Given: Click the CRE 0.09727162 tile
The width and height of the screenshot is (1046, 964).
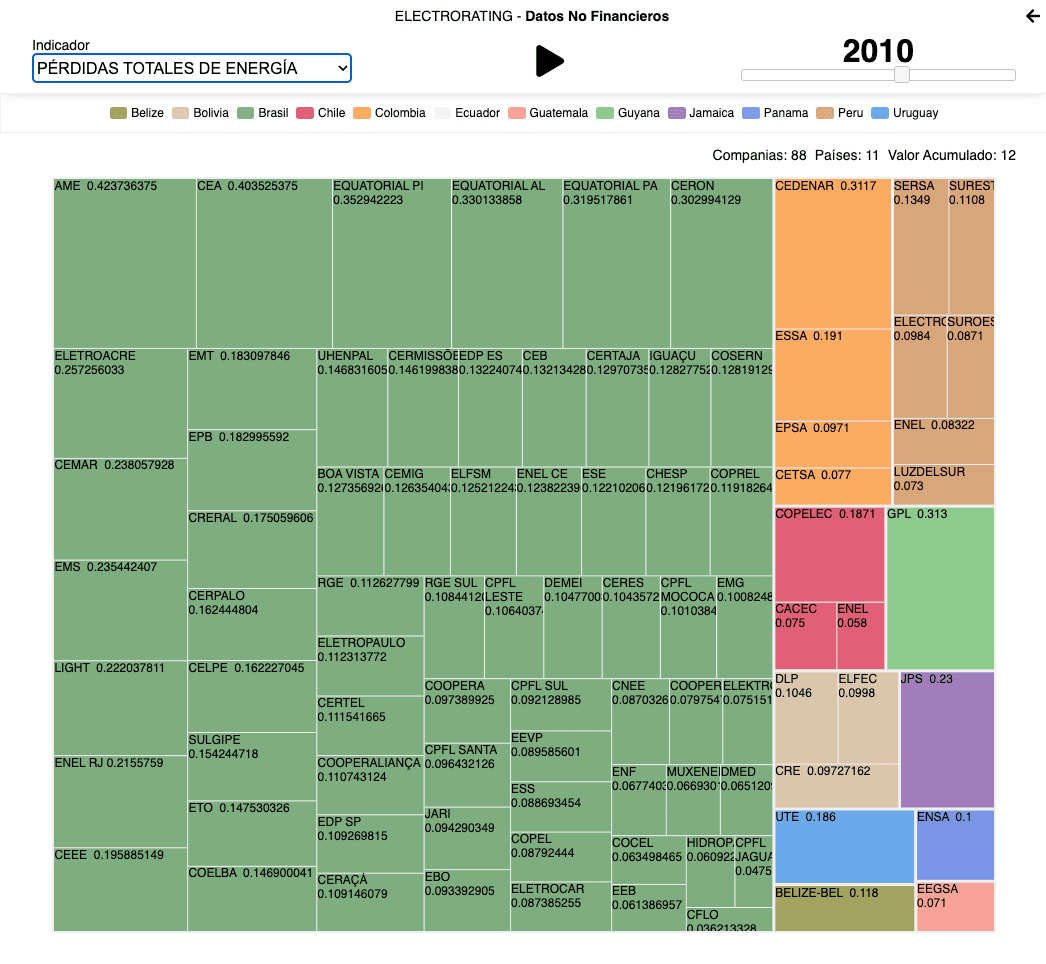Looking at the screenshot, I should point(837,786).
